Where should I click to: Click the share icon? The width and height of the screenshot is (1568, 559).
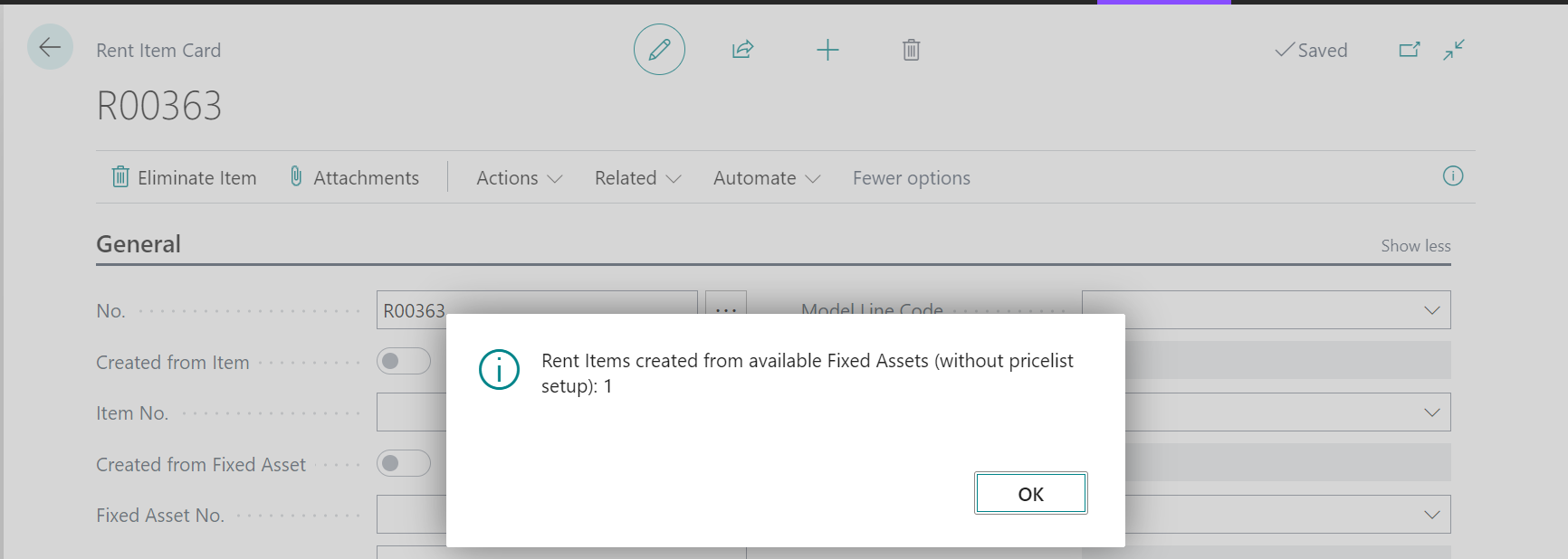tap(742, 50)
